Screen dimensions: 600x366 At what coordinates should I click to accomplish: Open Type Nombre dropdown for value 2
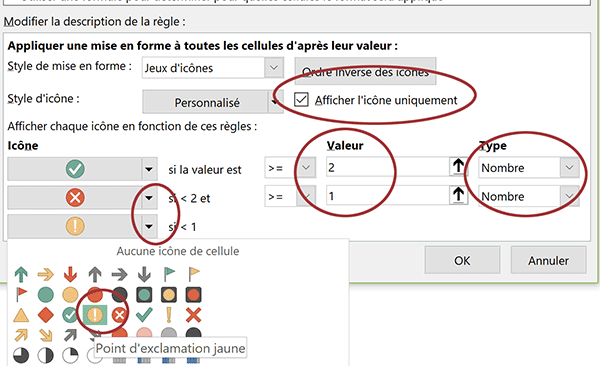click(569, 168)
